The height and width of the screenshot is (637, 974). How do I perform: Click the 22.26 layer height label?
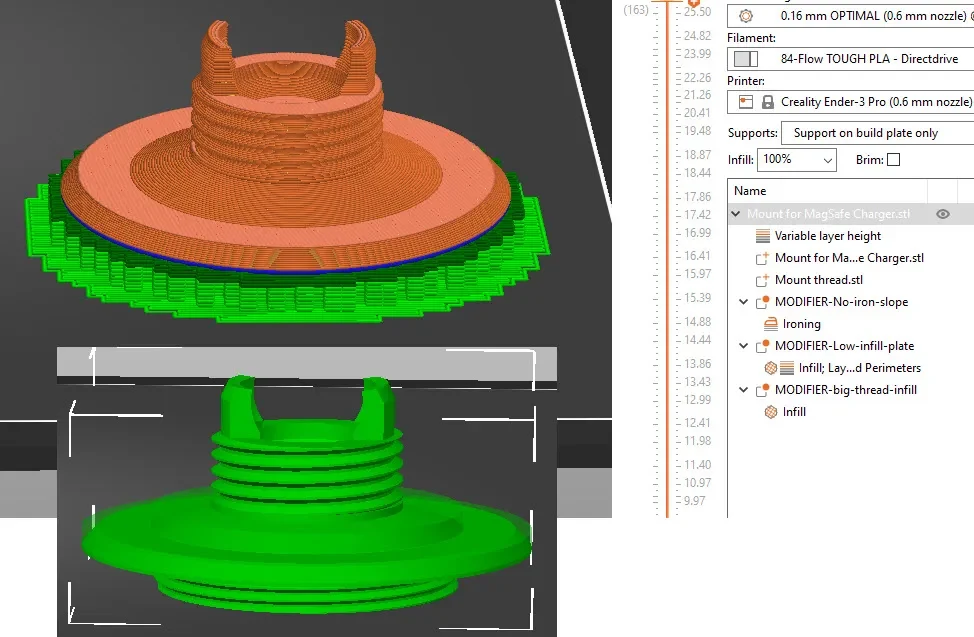pyautogui.click(x=697, y=78)
